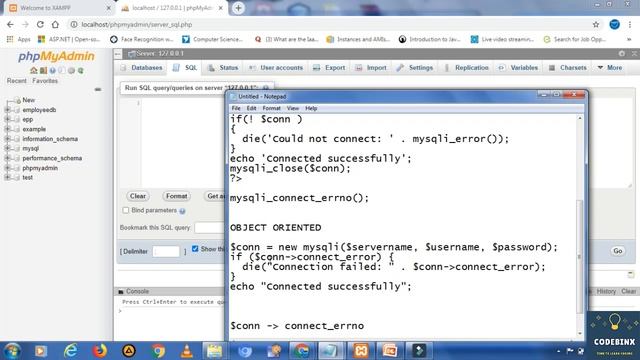640x360 pixels.
Task: Bookmark page with star icon
Action: 596,24
